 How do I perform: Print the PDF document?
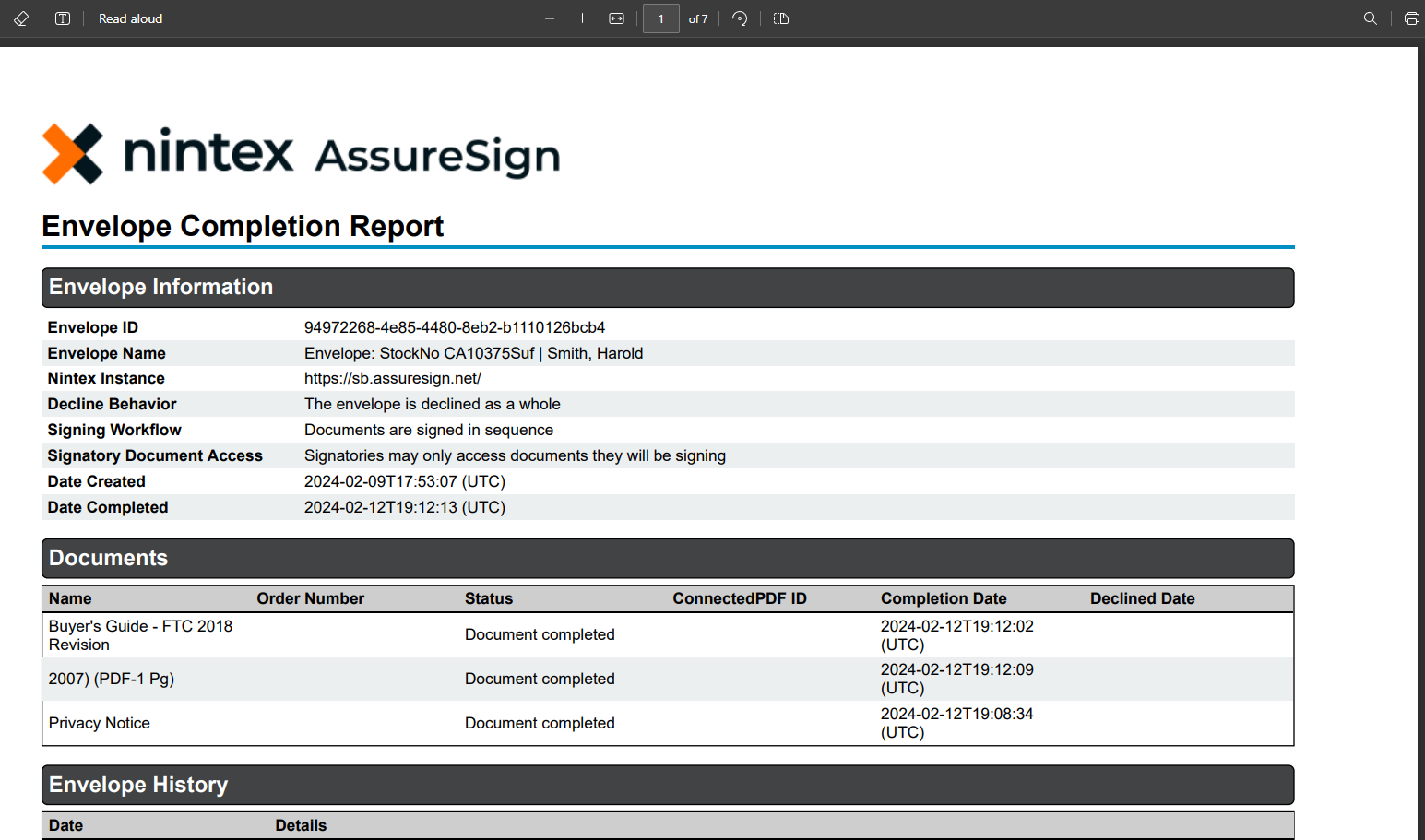click(1411, 18)
